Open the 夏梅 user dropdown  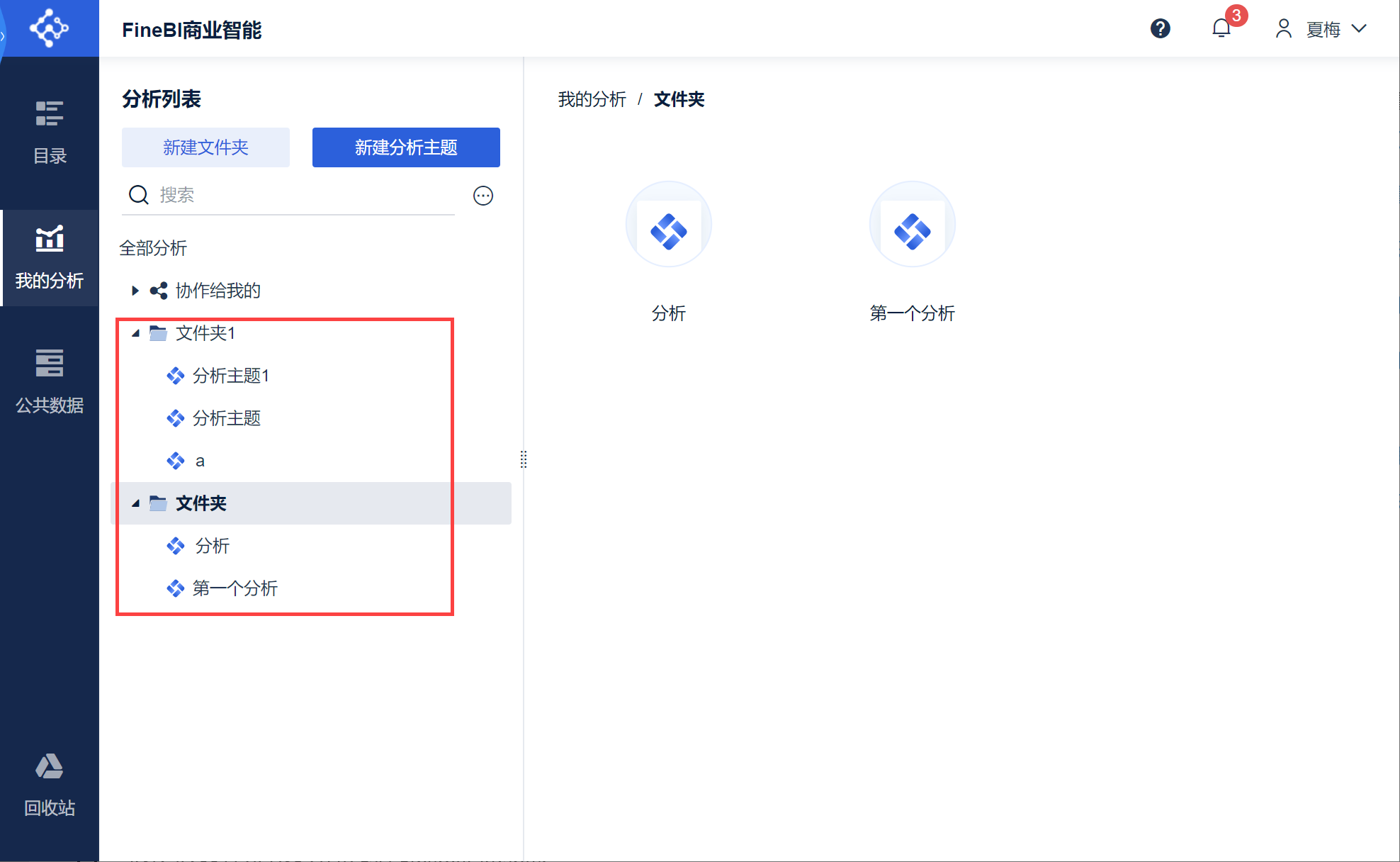pyautogui.click(x=1322, y=29)
